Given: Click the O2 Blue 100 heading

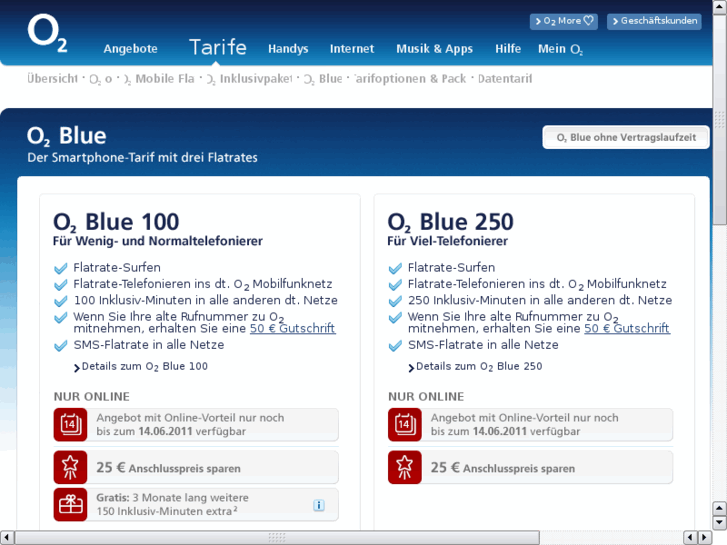Looking at the screenshot, I should (x=116, y=222).
